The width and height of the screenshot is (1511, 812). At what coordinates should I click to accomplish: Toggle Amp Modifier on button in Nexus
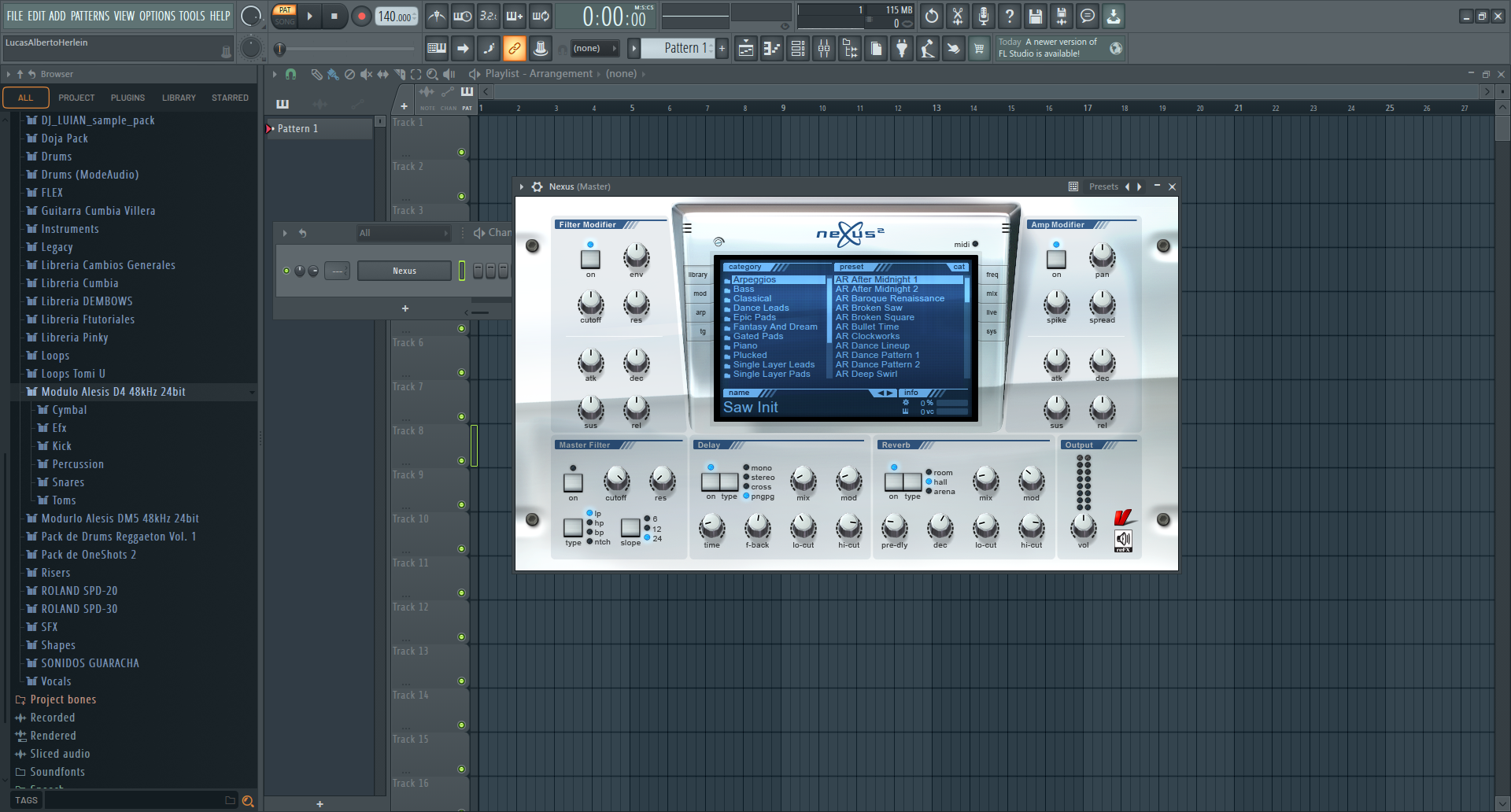tap(1056, 259)
